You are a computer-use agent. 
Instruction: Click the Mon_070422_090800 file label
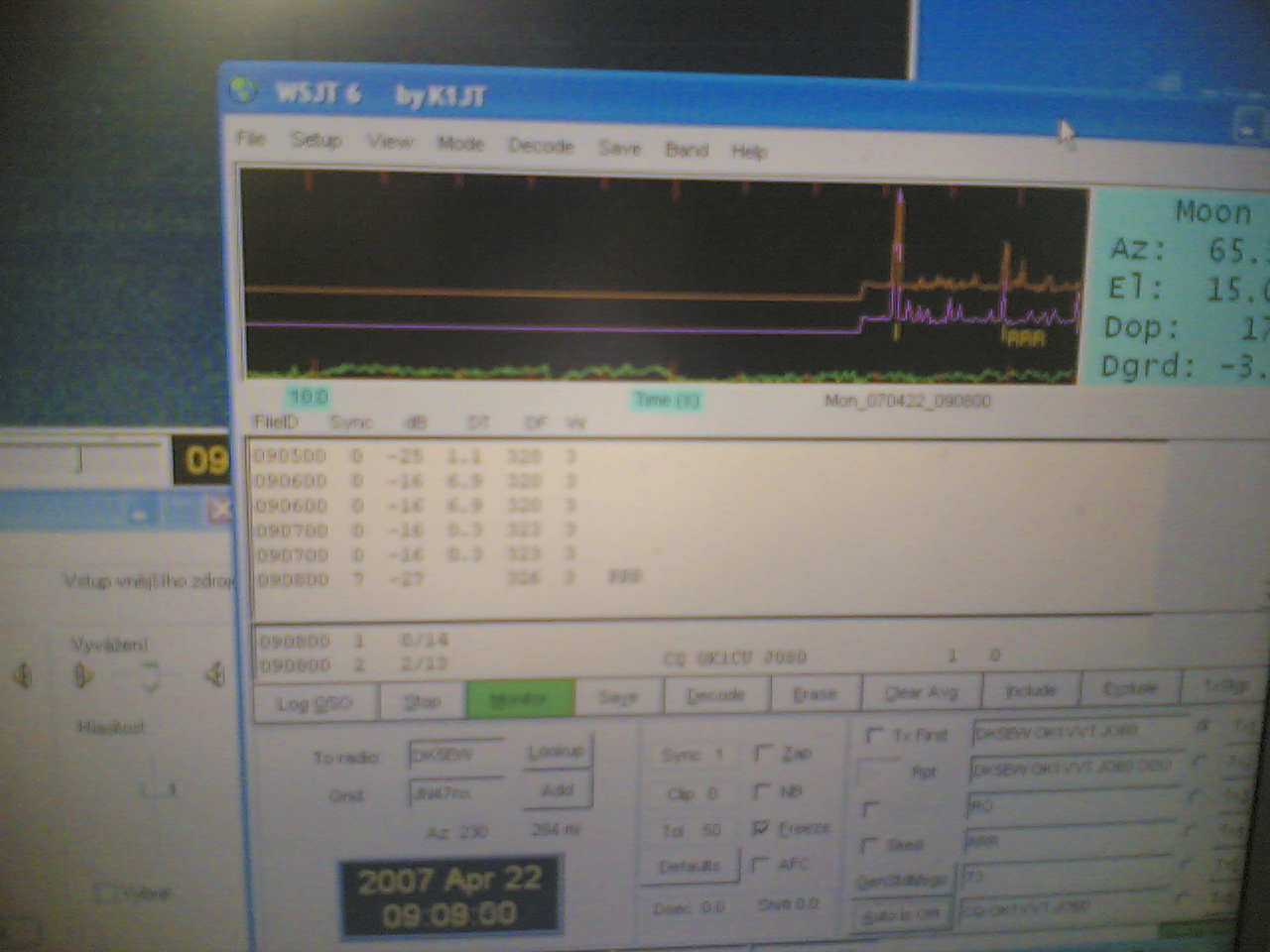(907, 402)
